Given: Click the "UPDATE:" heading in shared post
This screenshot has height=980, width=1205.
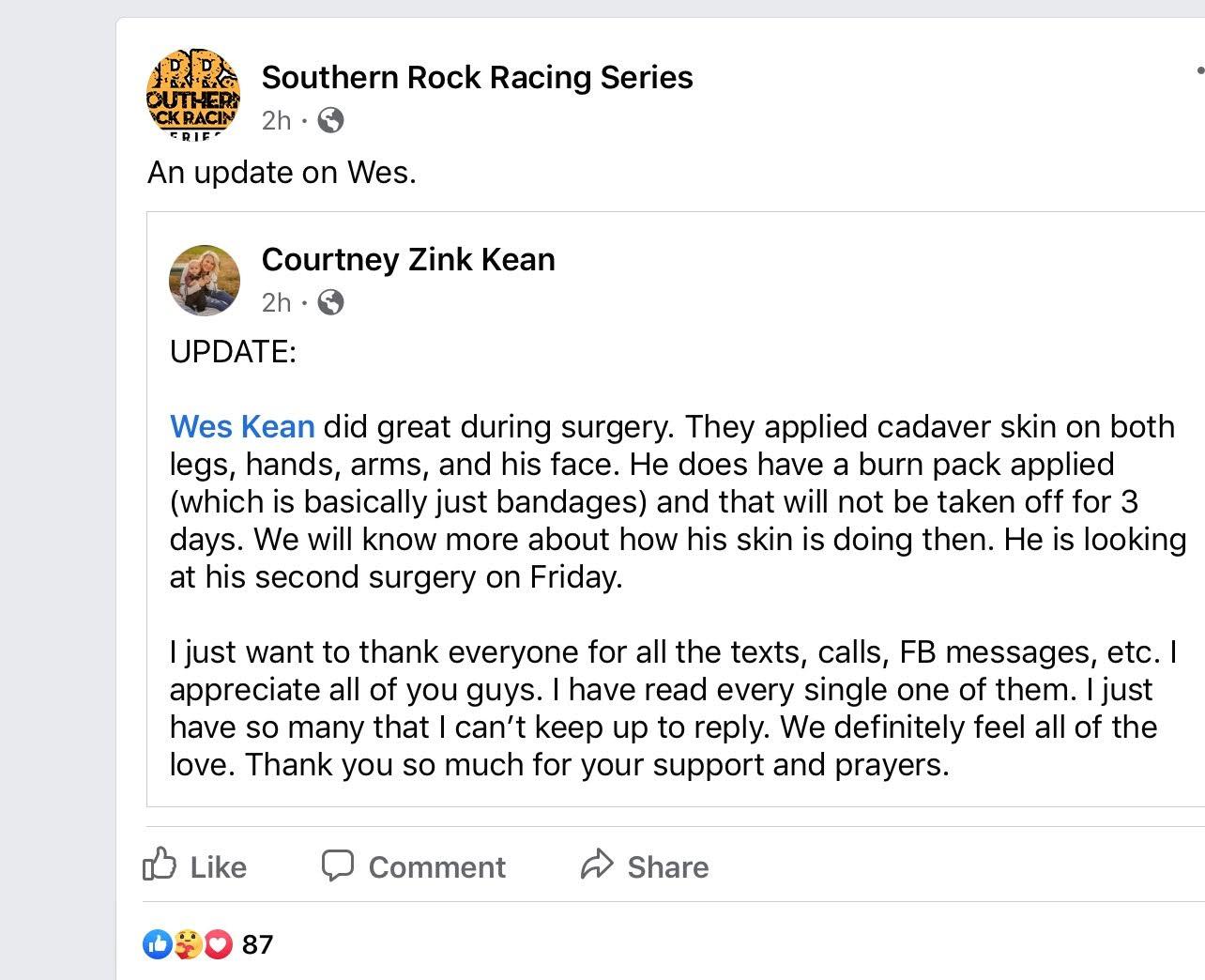Looking at the screenshot, I should coord(233,352).
